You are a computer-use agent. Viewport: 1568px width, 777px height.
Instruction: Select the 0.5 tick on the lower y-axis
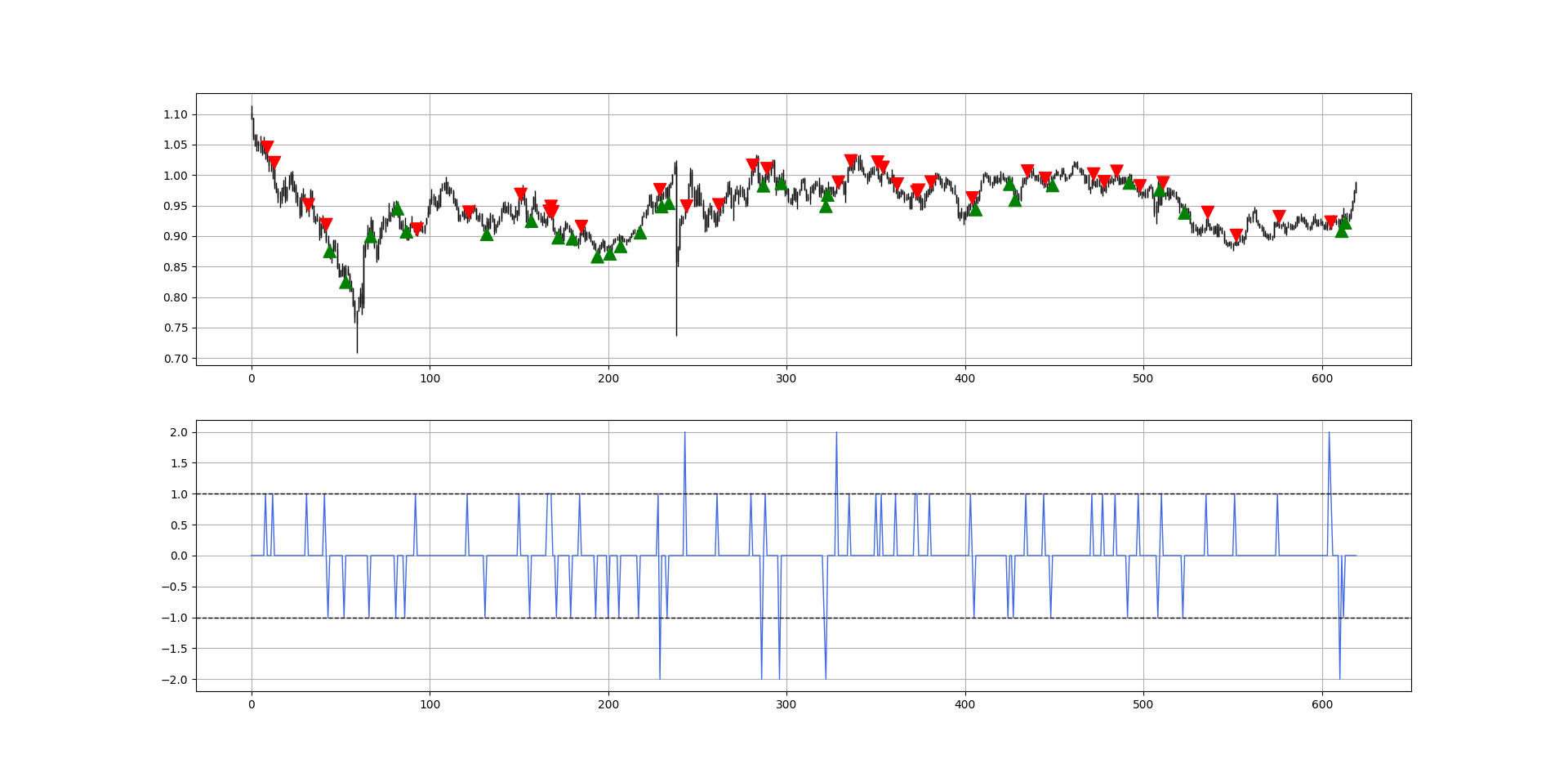pyautogui.click(x=178, y=525)
